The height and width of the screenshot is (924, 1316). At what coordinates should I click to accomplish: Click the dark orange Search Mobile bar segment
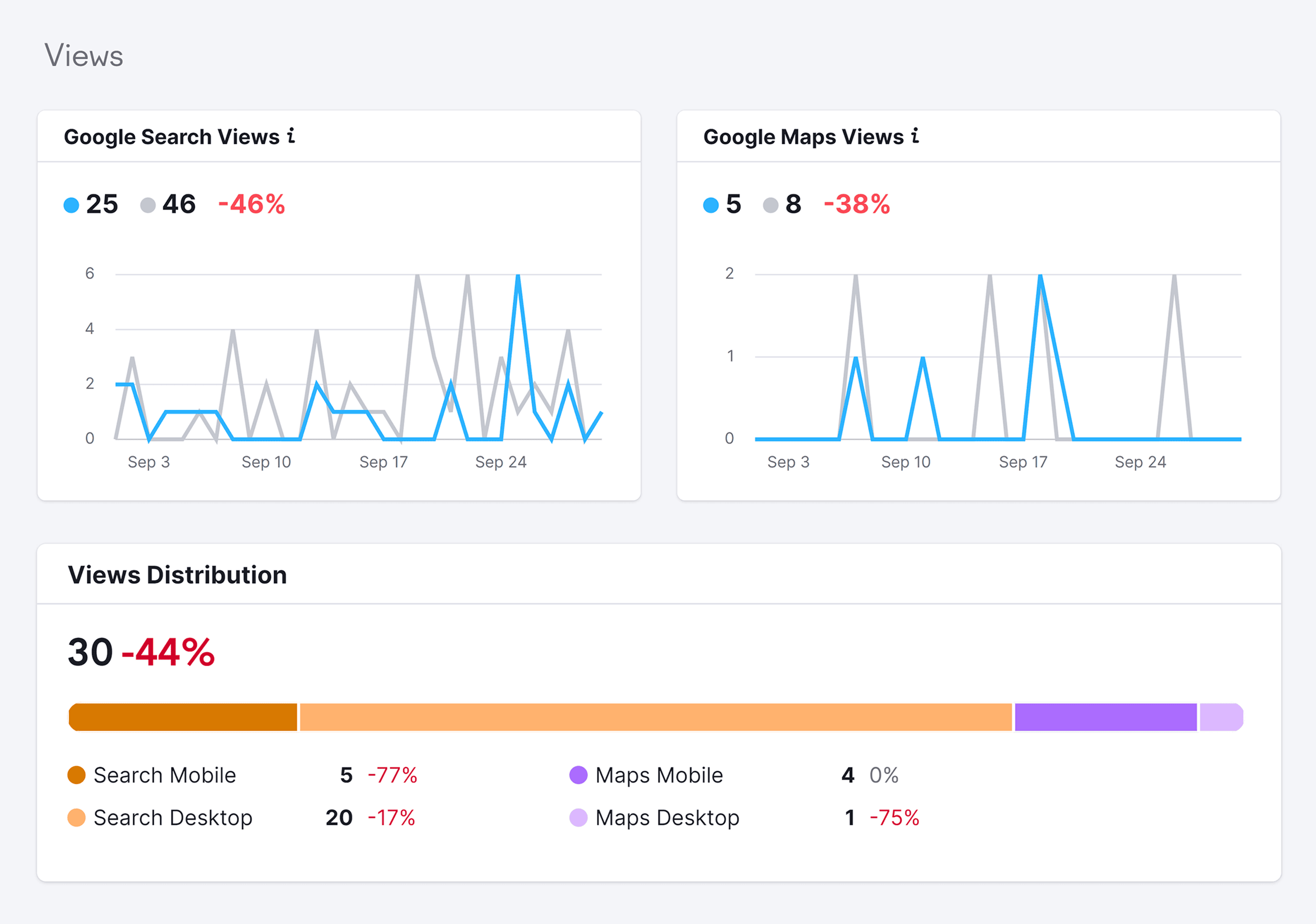click(183, 717)
